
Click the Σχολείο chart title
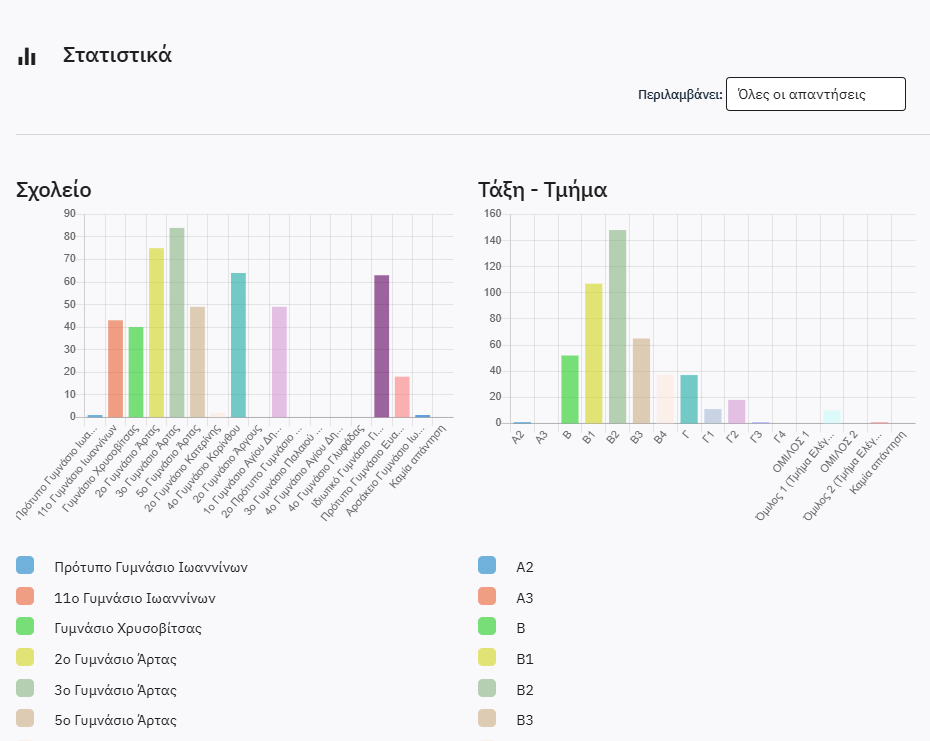(53, 190)
